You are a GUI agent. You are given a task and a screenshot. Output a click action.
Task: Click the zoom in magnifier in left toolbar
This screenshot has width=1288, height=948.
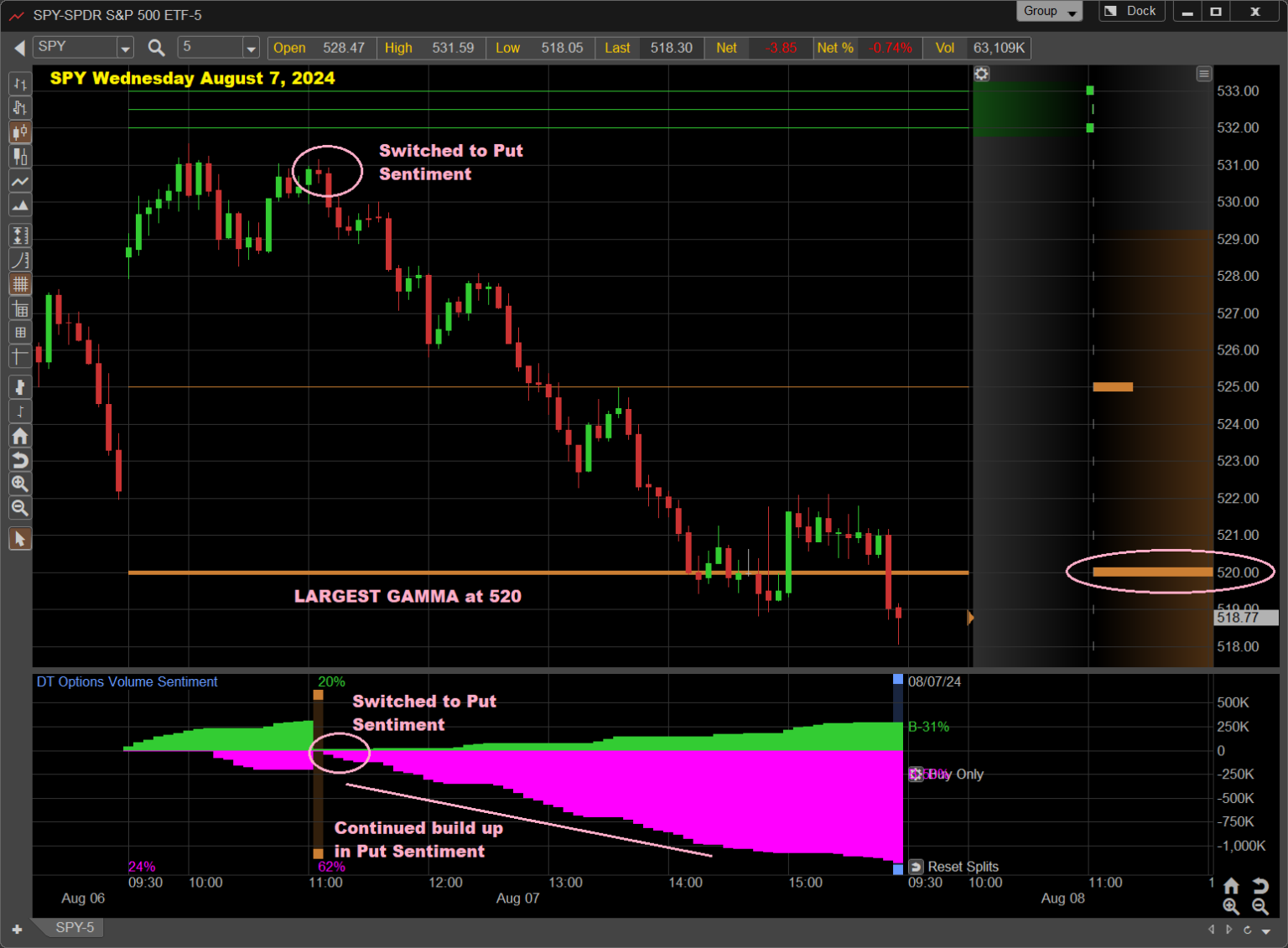point(19,484)
